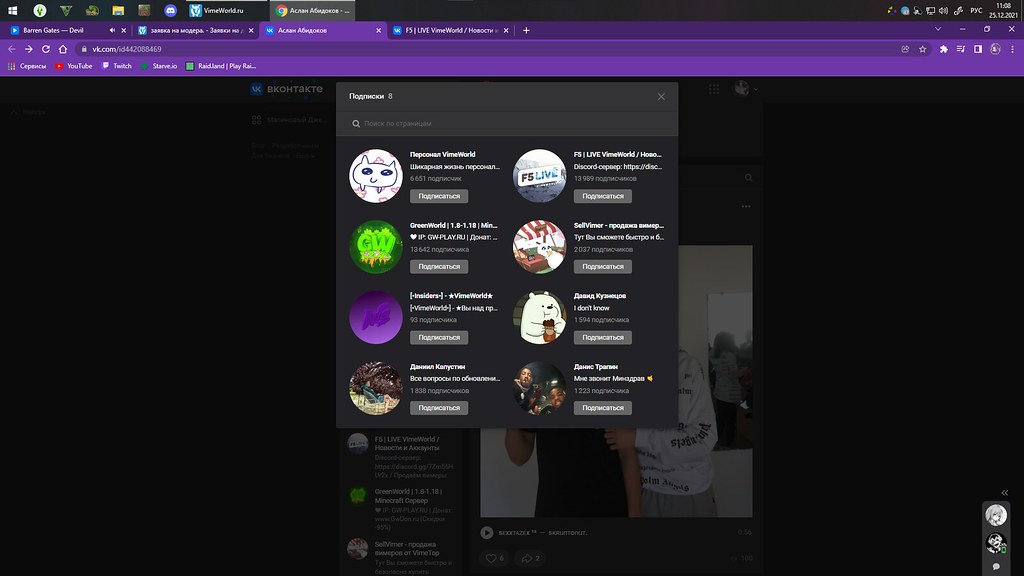Subscribe to the GreenWorld community

[x=439, y=267]
